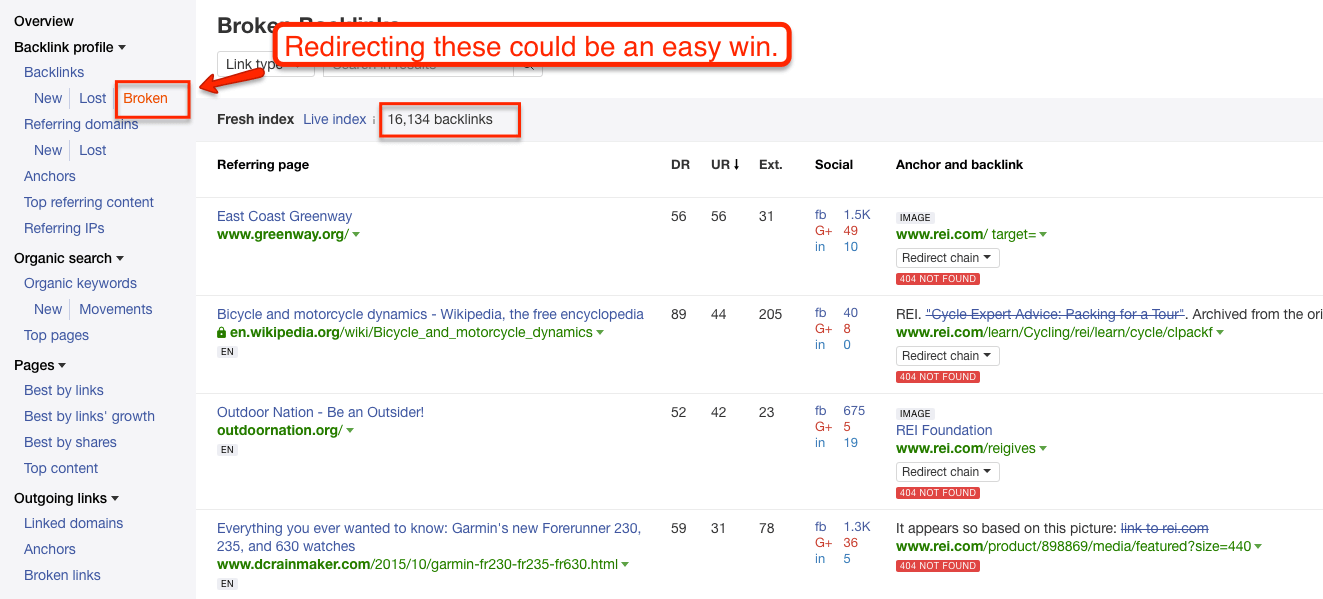This screenshot has height=599, width=1323.
Task: Click the UR column sort arrow
Action: click(x=736, y=165)
